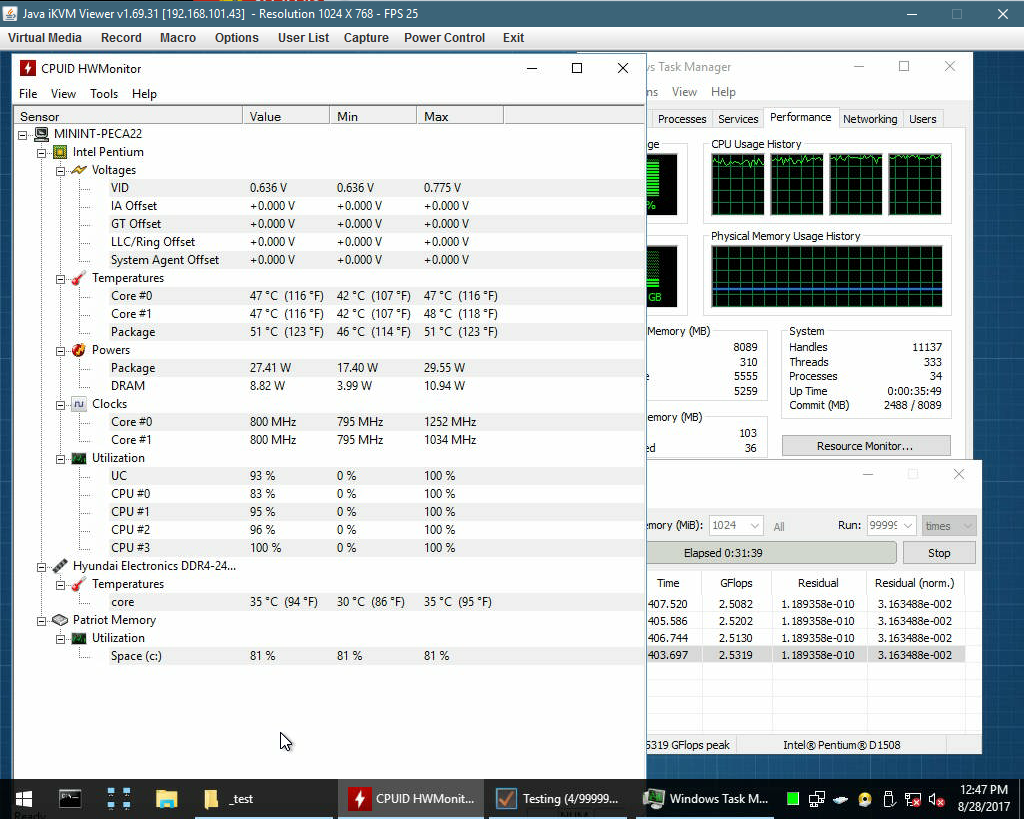Collapse the Clocks group
Image resolution: width=1024 pixels, height=819 pixels.
coord(61,405)
